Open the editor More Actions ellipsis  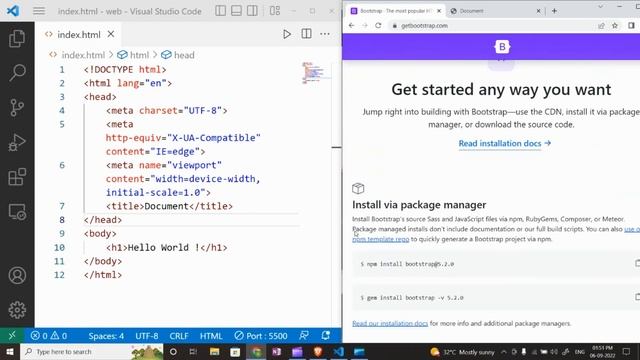(325, 34)
